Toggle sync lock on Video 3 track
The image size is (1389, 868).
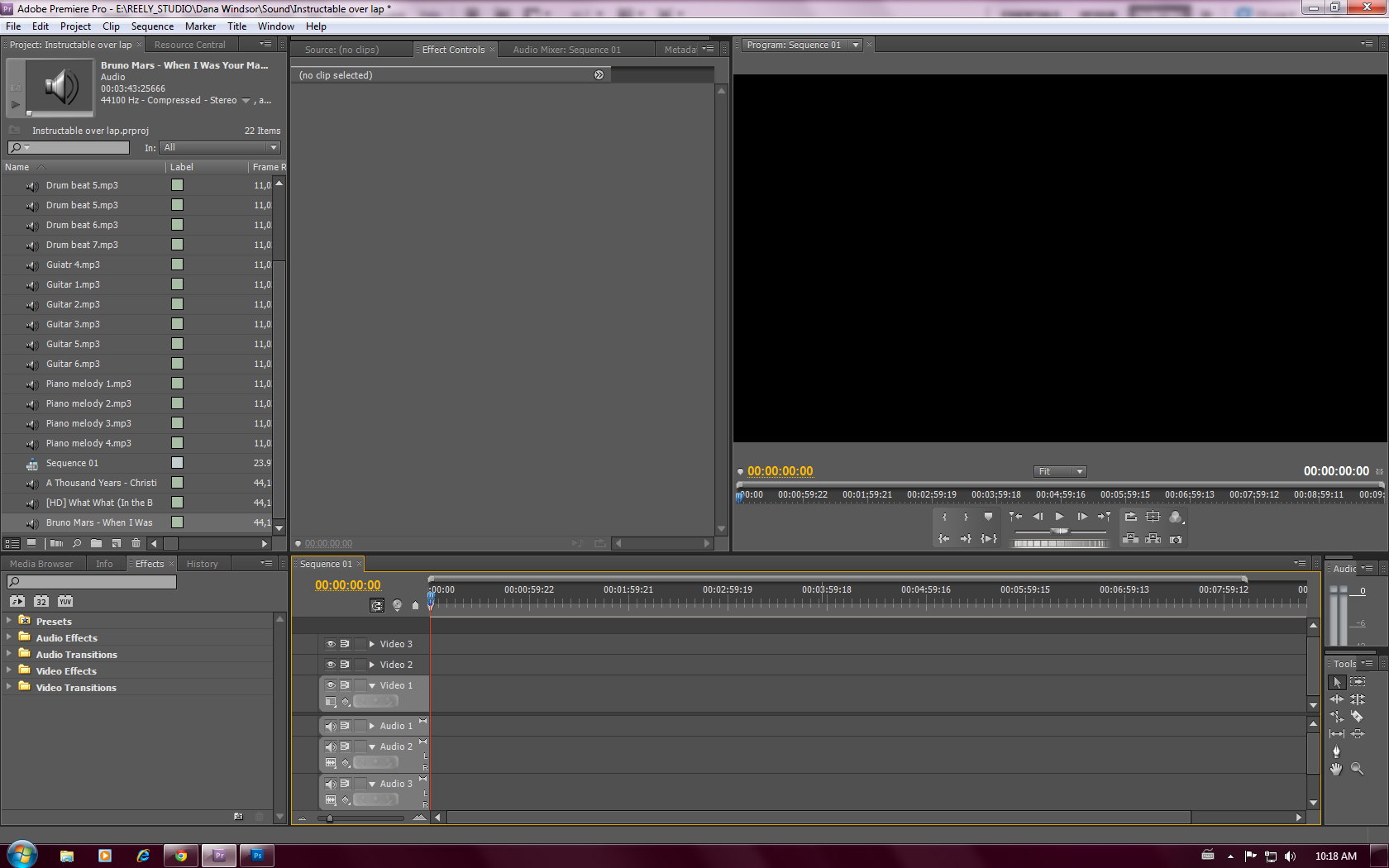click(345, 644)
